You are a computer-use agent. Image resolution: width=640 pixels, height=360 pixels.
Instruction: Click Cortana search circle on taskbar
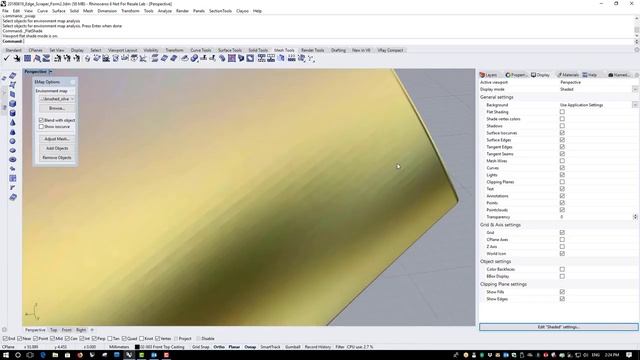[x=18, y=355]
